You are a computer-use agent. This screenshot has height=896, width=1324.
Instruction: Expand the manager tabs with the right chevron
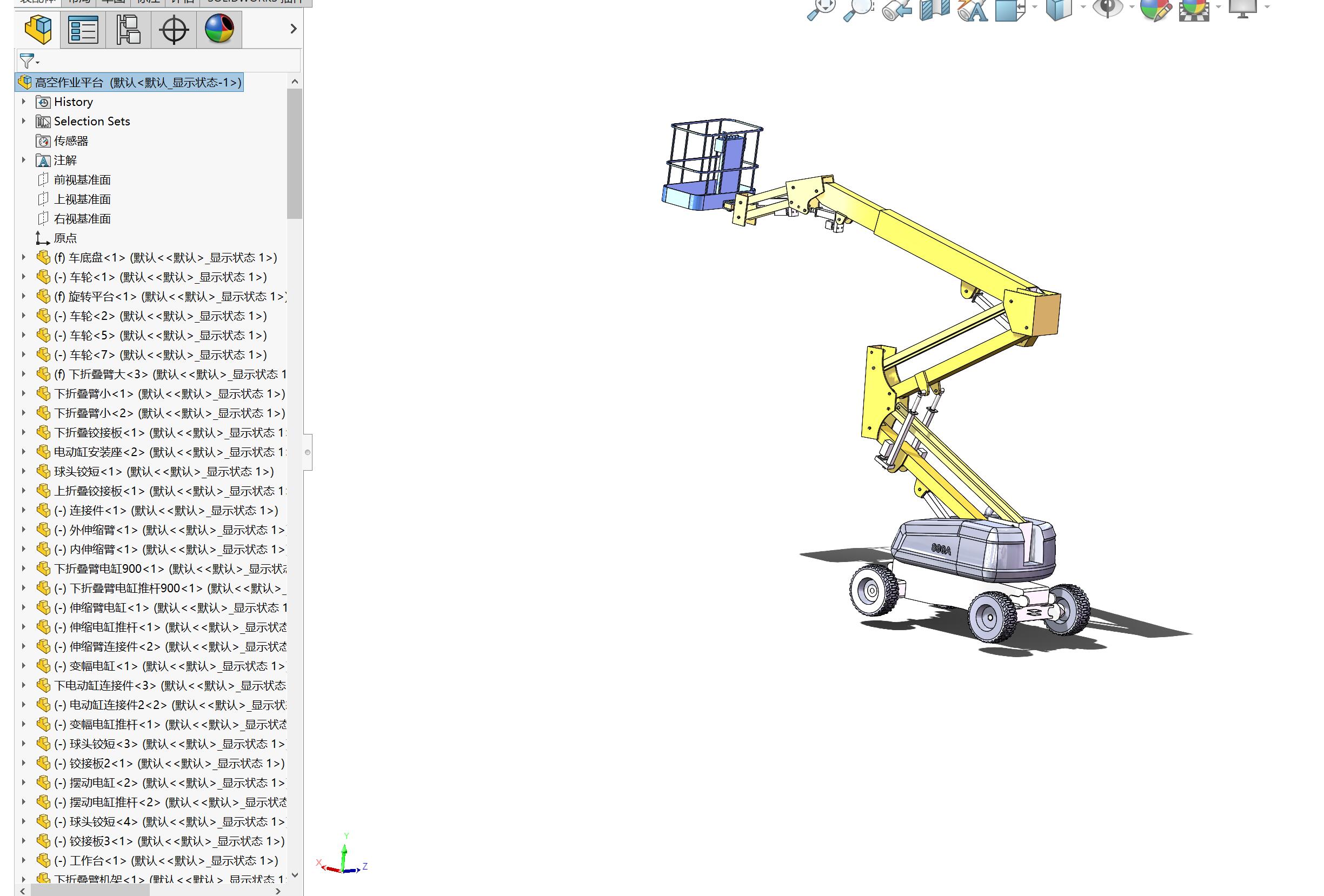(x=294, y=29)
